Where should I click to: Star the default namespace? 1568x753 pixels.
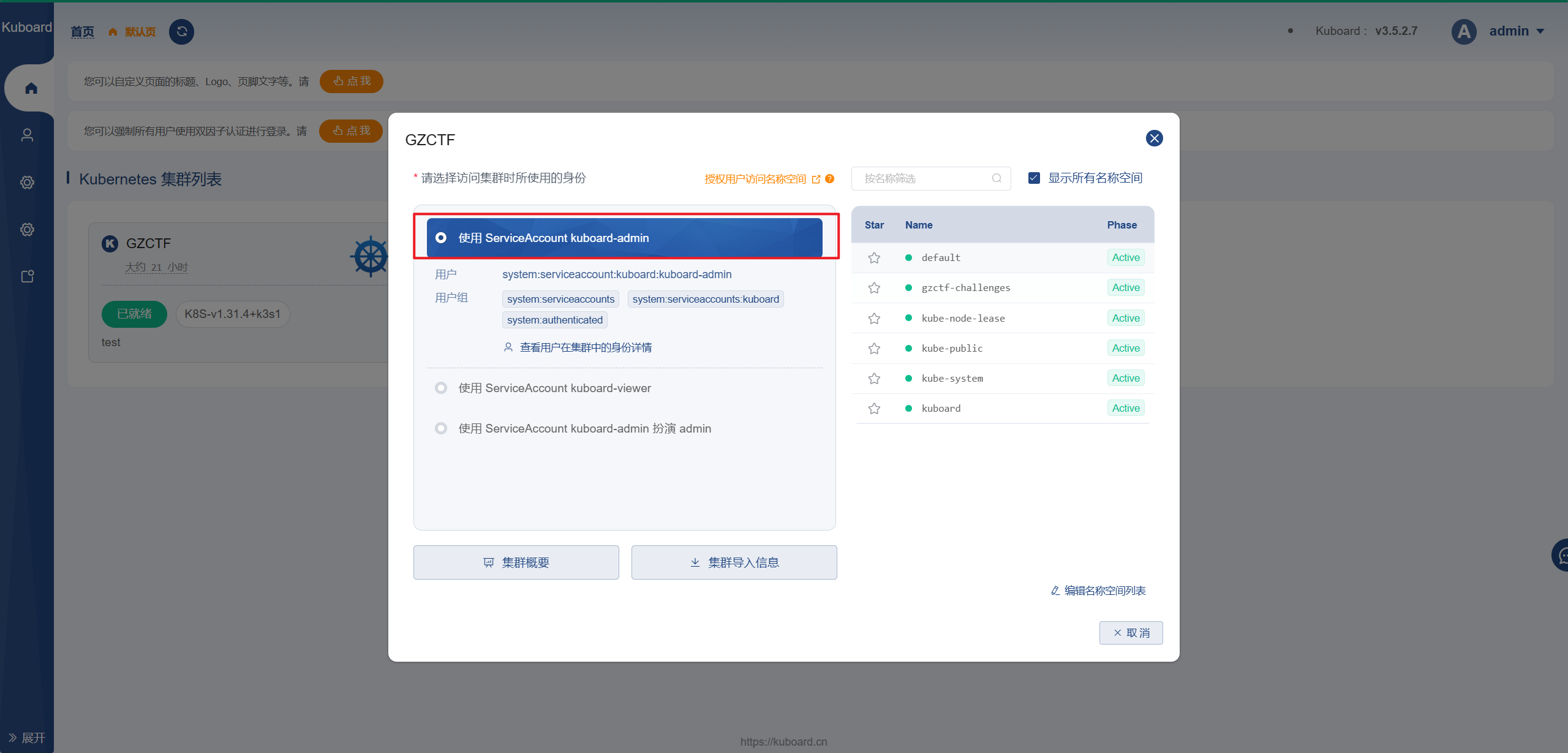[874, 258]
